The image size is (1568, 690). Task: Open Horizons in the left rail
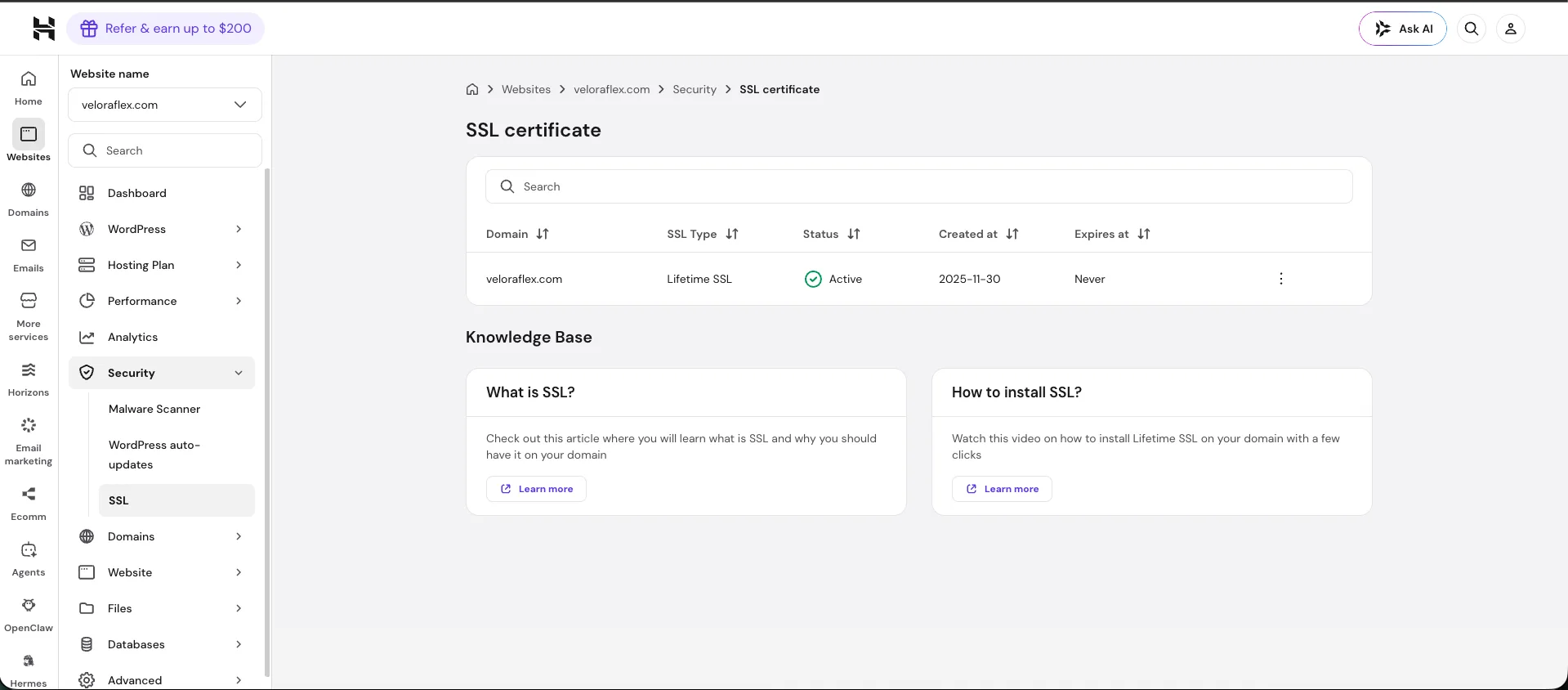[29, 379]
